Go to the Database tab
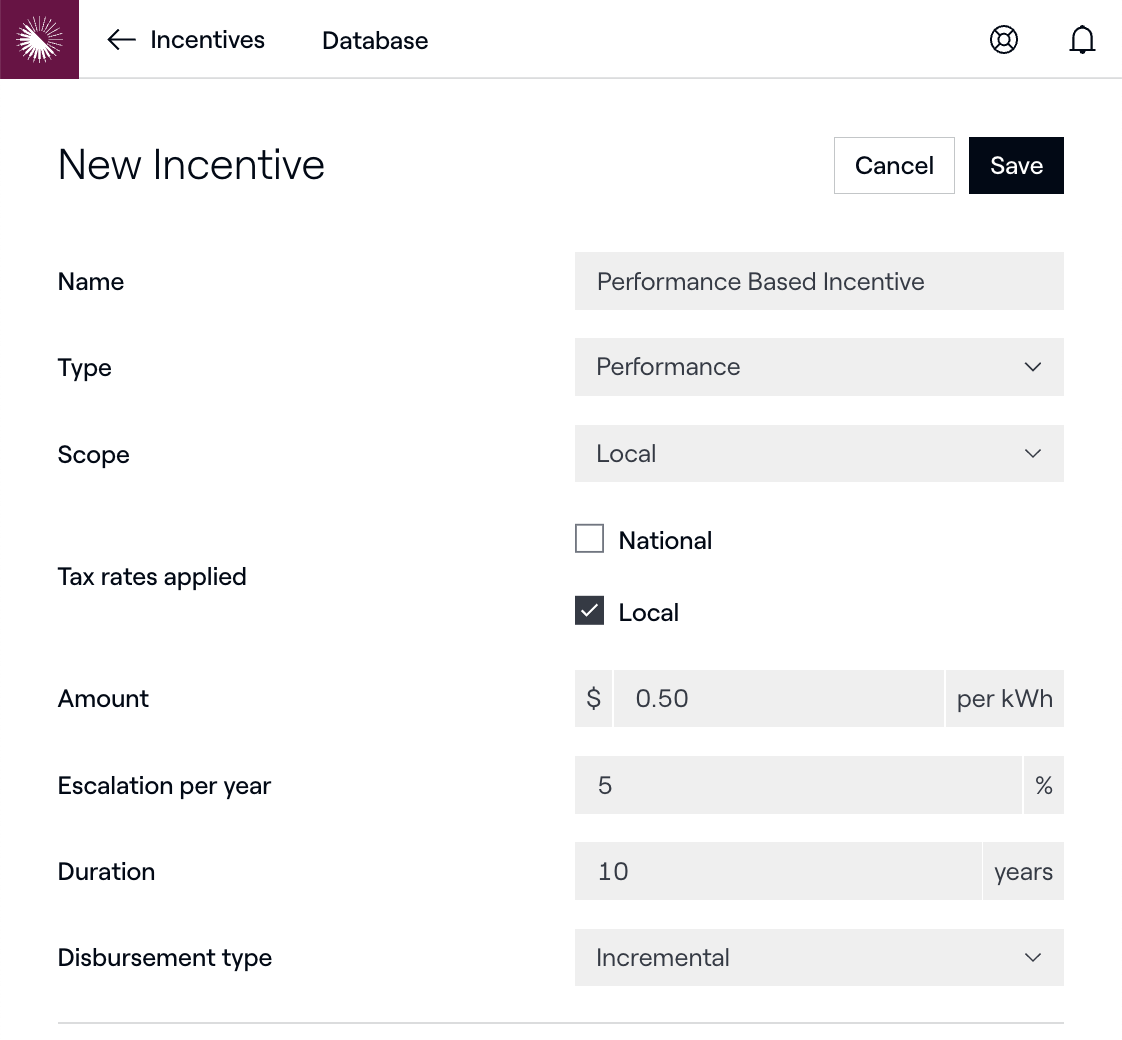 point(375,41)
